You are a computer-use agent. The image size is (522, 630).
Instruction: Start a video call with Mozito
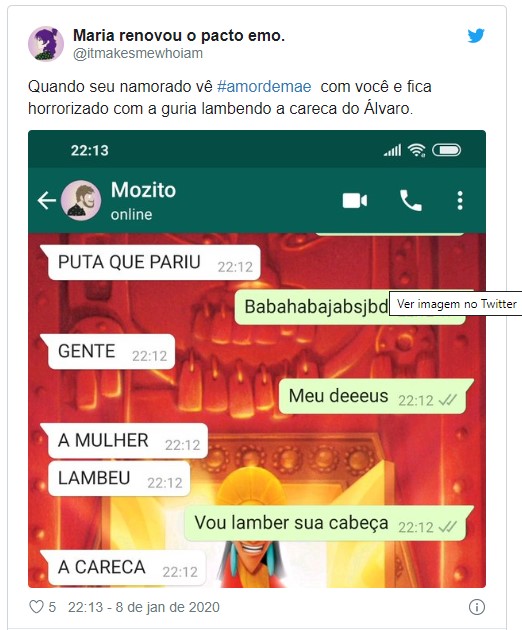354,200
